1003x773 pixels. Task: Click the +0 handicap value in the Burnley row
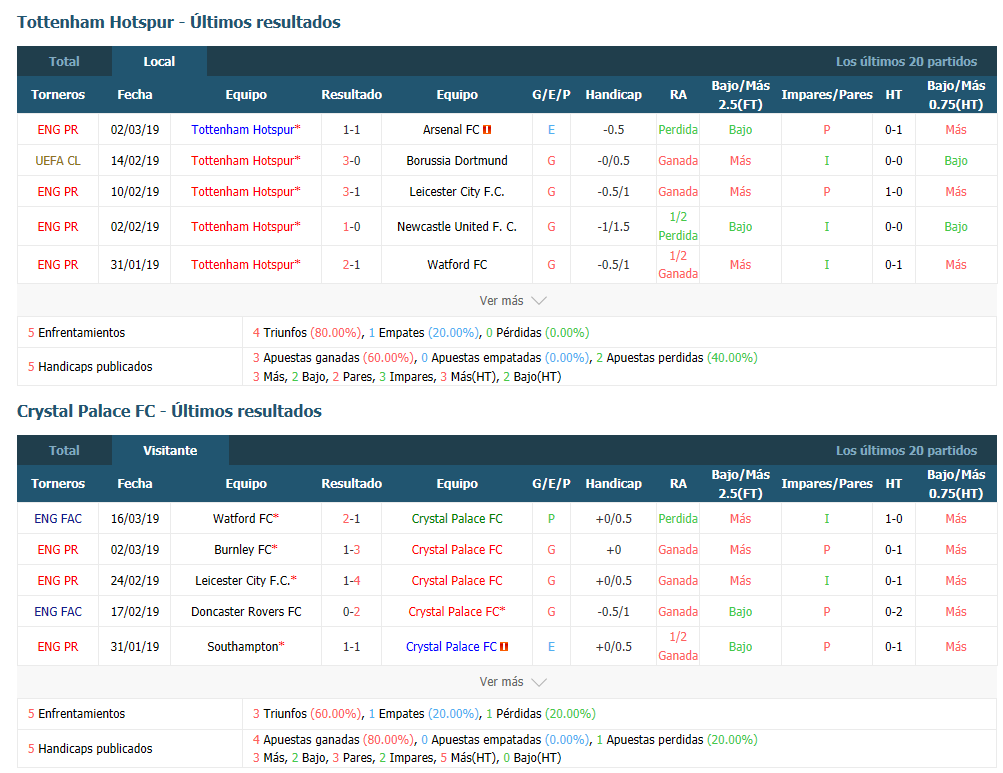point(613,550)
